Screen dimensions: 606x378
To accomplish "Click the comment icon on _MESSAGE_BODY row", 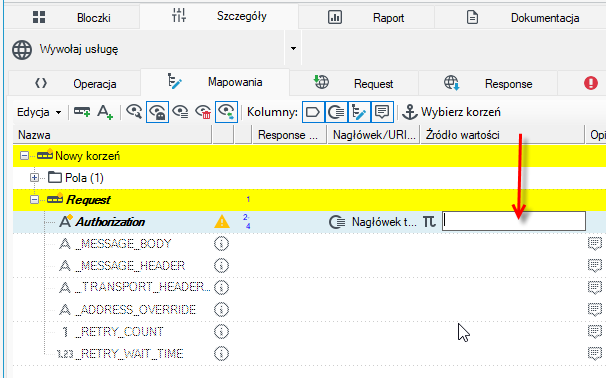I will (595, 244).
